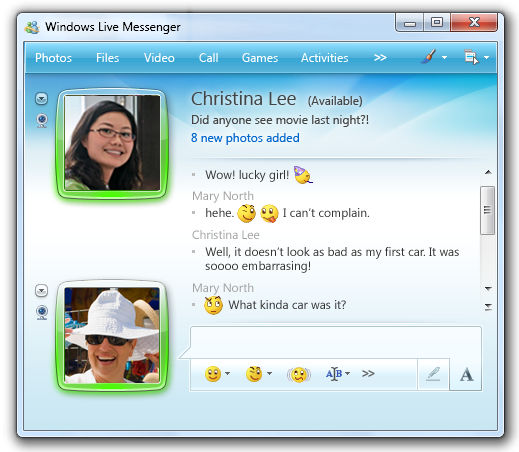This screenshot has width=519, height=452.
Task: Send a nudge with the shaking face icon
Action: 299,375
